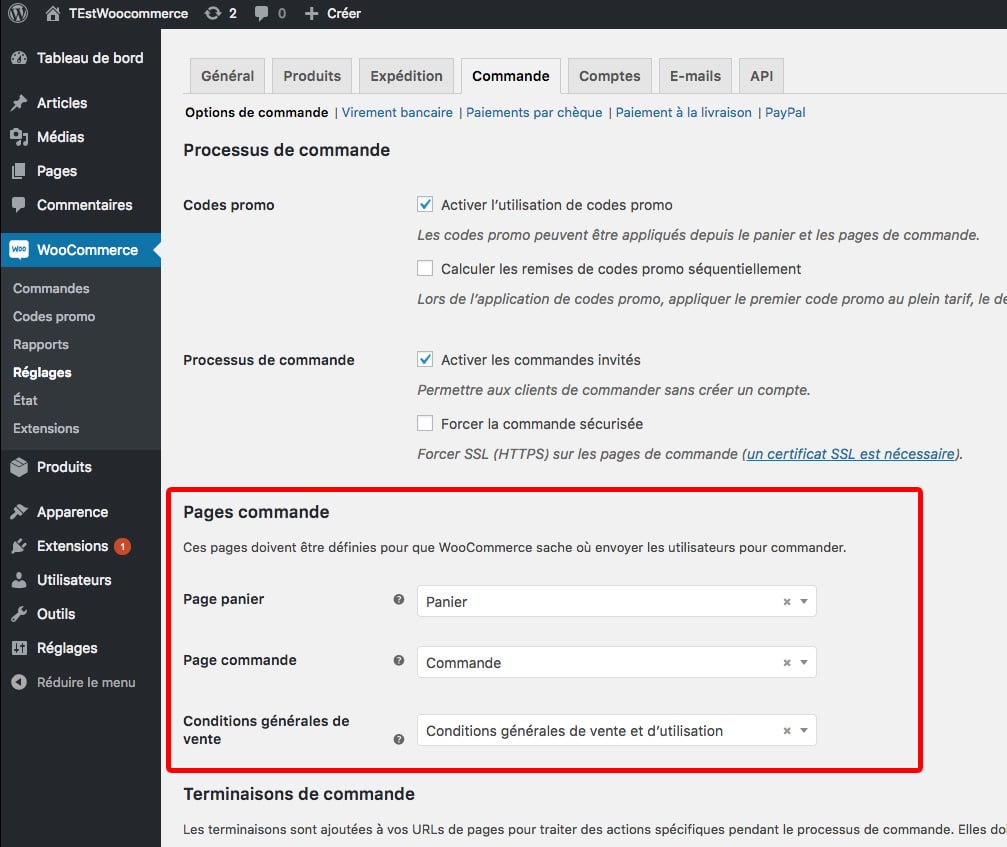Click the Utilisateurs person icon
The height and width of the screenshot is (847, 1007).
click(19, 580)
